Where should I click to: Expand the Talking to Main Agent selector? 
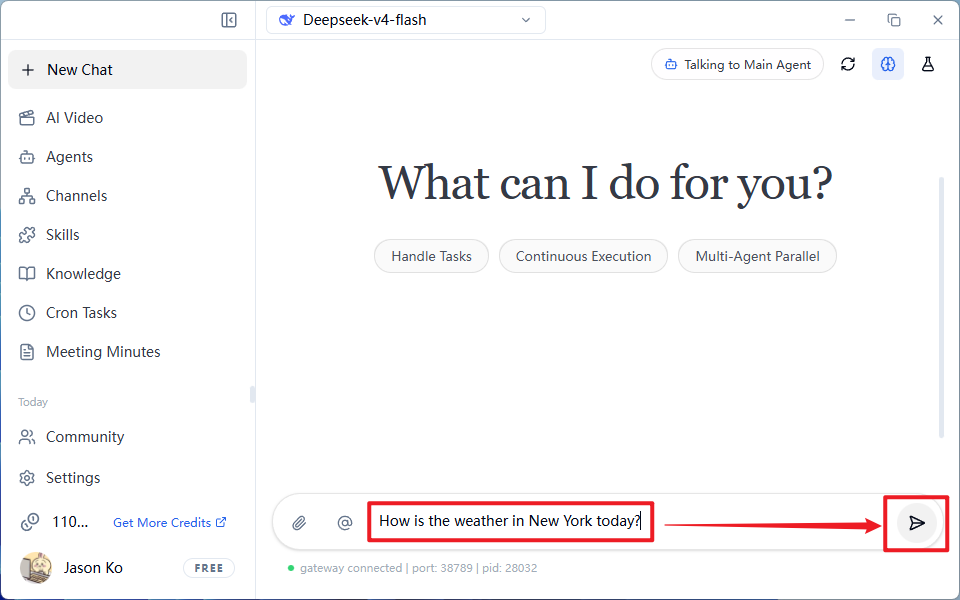738,64
